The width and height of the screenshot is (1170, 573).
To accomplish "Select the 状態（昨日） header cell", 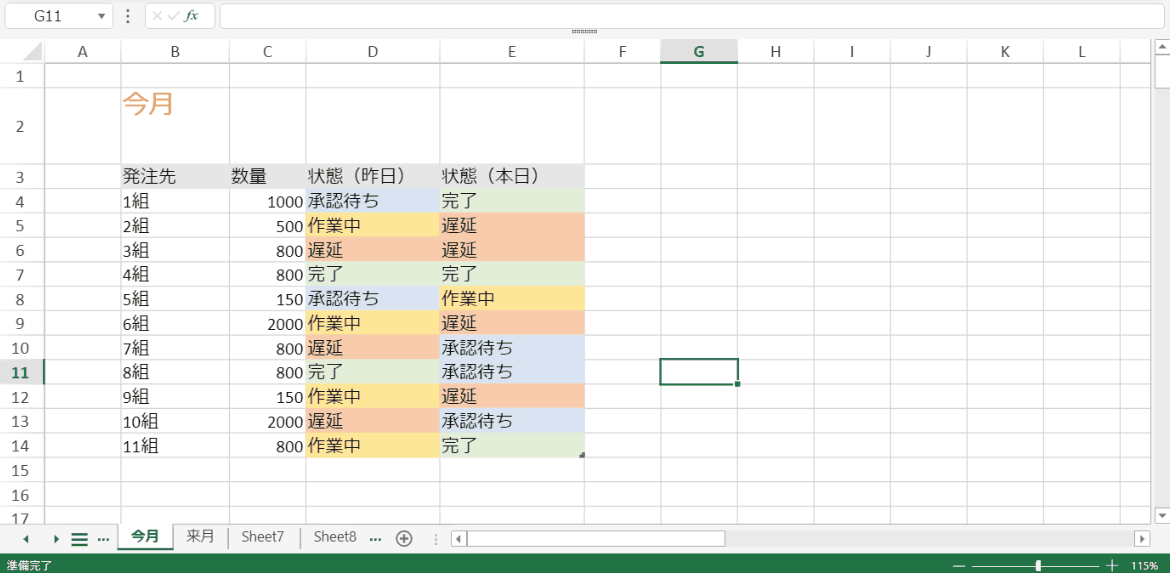I will coord(372,177).
